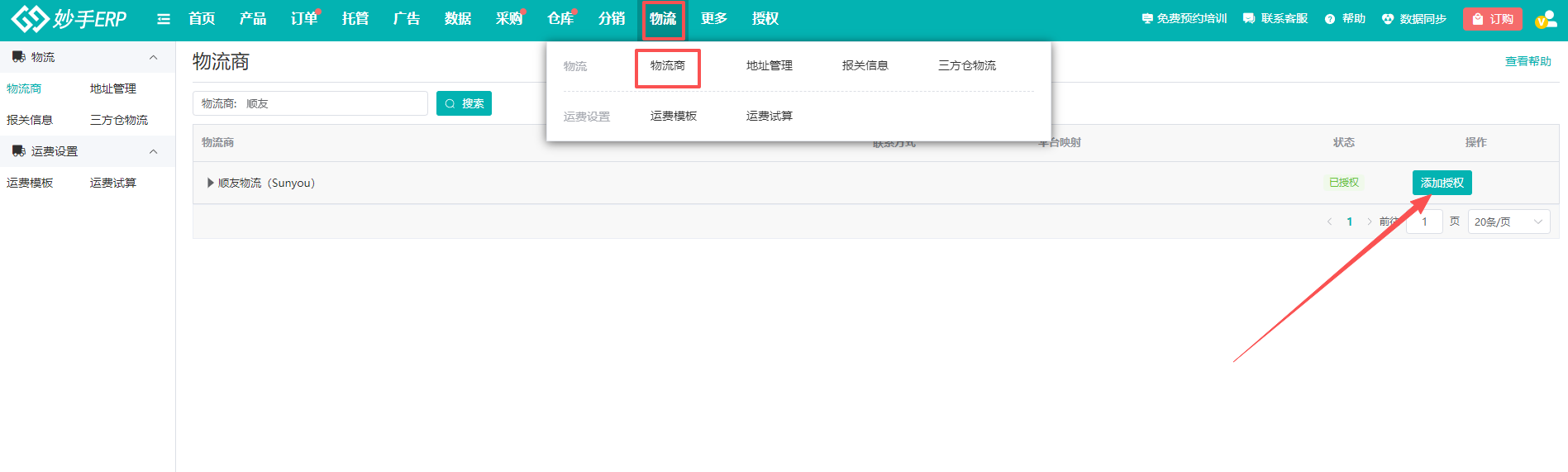
Task: Click the 帮助 question mark icon
Action: pyautogui.click(x=1330, y=19)
